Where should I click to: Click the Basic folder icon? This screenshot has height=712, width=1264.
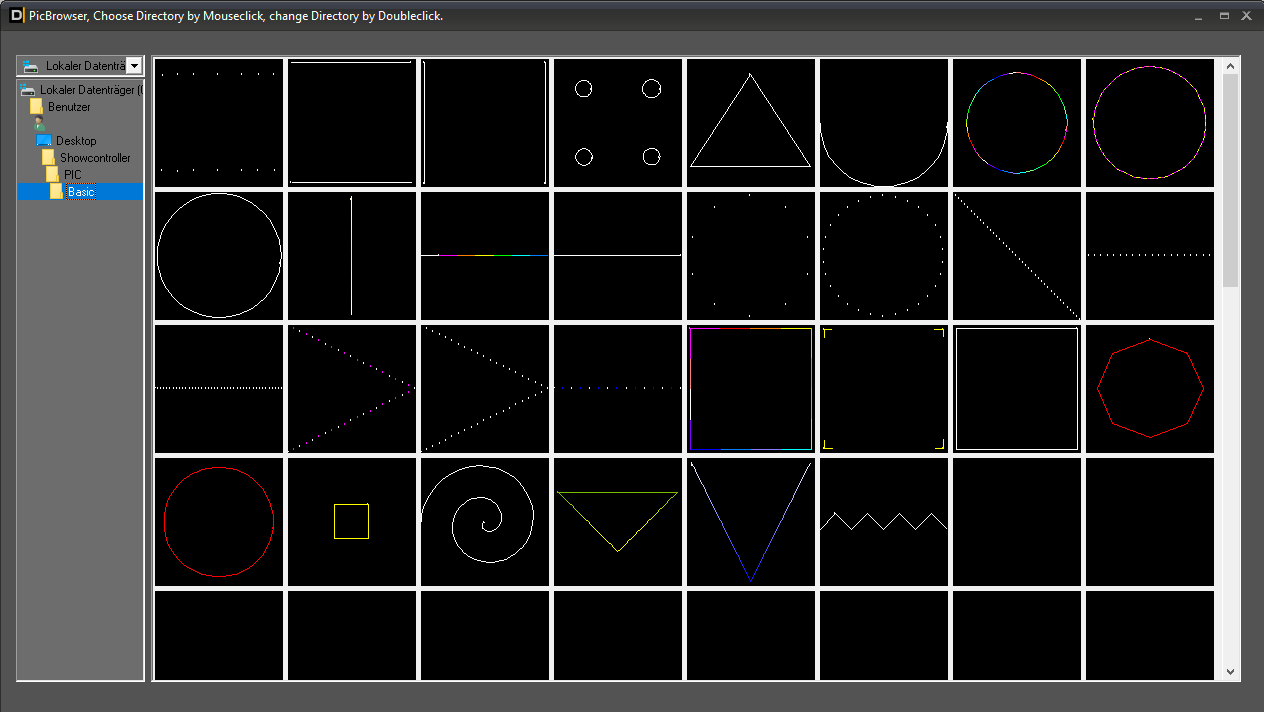point(58,191)
